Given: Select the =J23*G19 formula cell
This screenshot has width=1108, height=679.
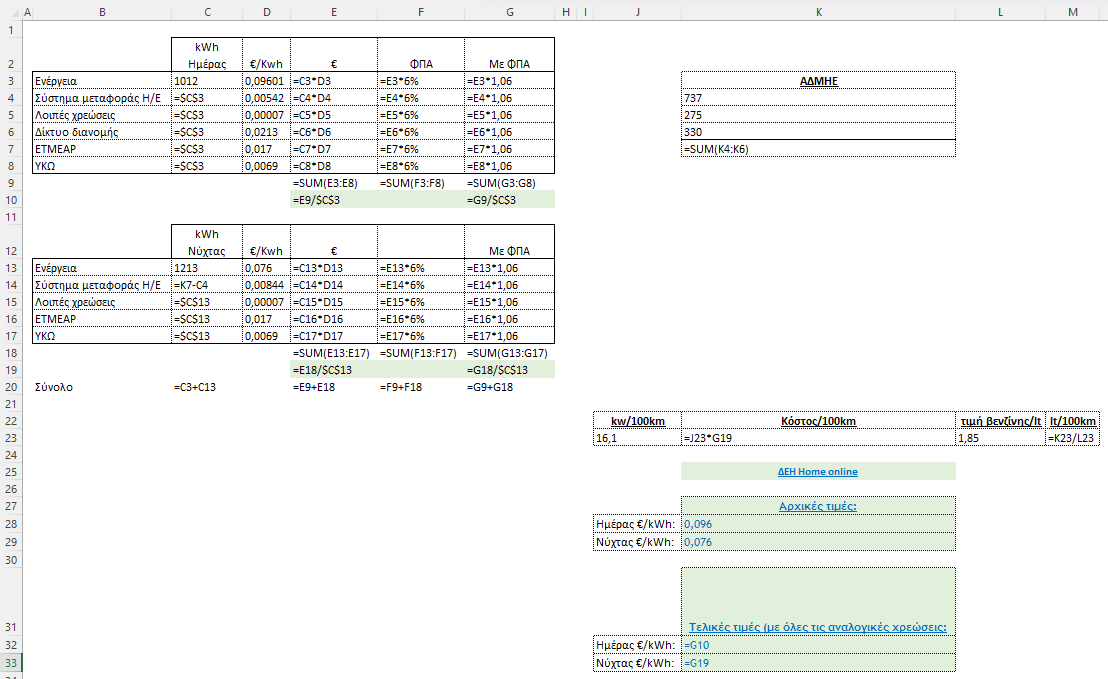Looking at the screenshot, I should pyautogui.click(x=818, y=438).
